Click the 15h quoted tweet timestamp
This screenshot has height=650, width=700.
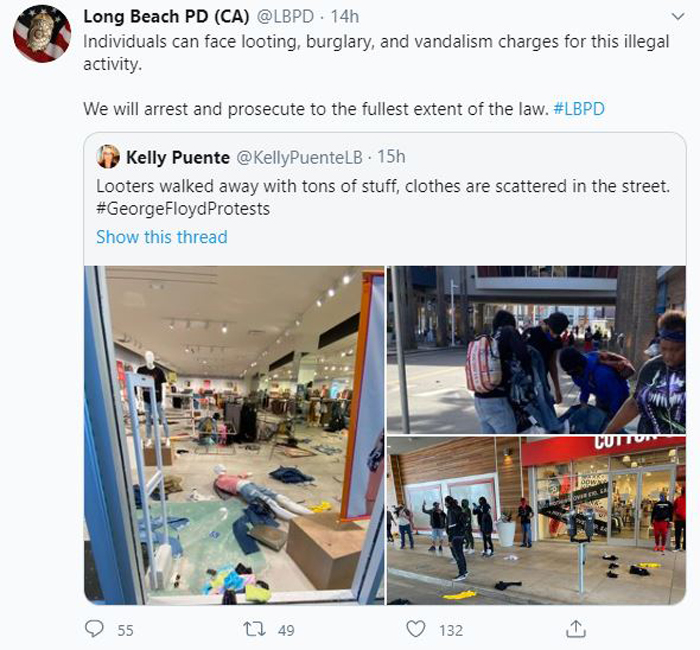pos(392,157)
